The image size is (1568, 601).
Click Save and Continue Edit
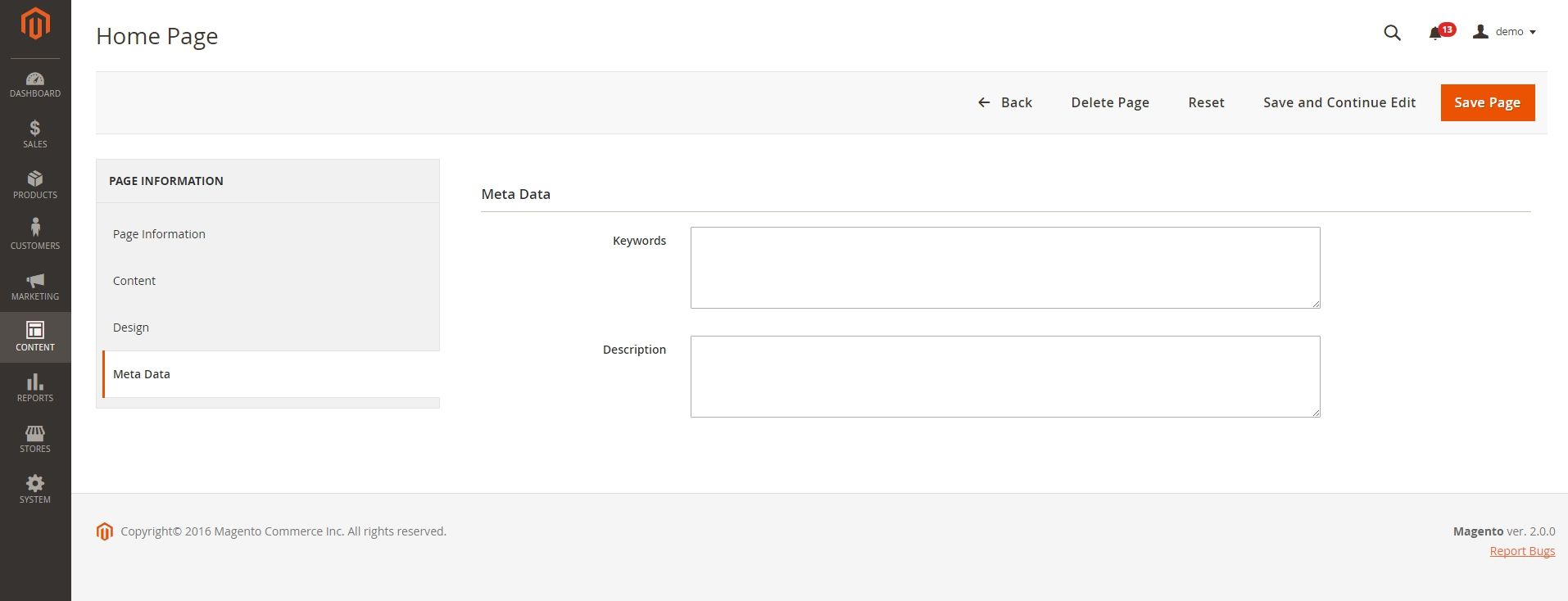(1339, 102)
